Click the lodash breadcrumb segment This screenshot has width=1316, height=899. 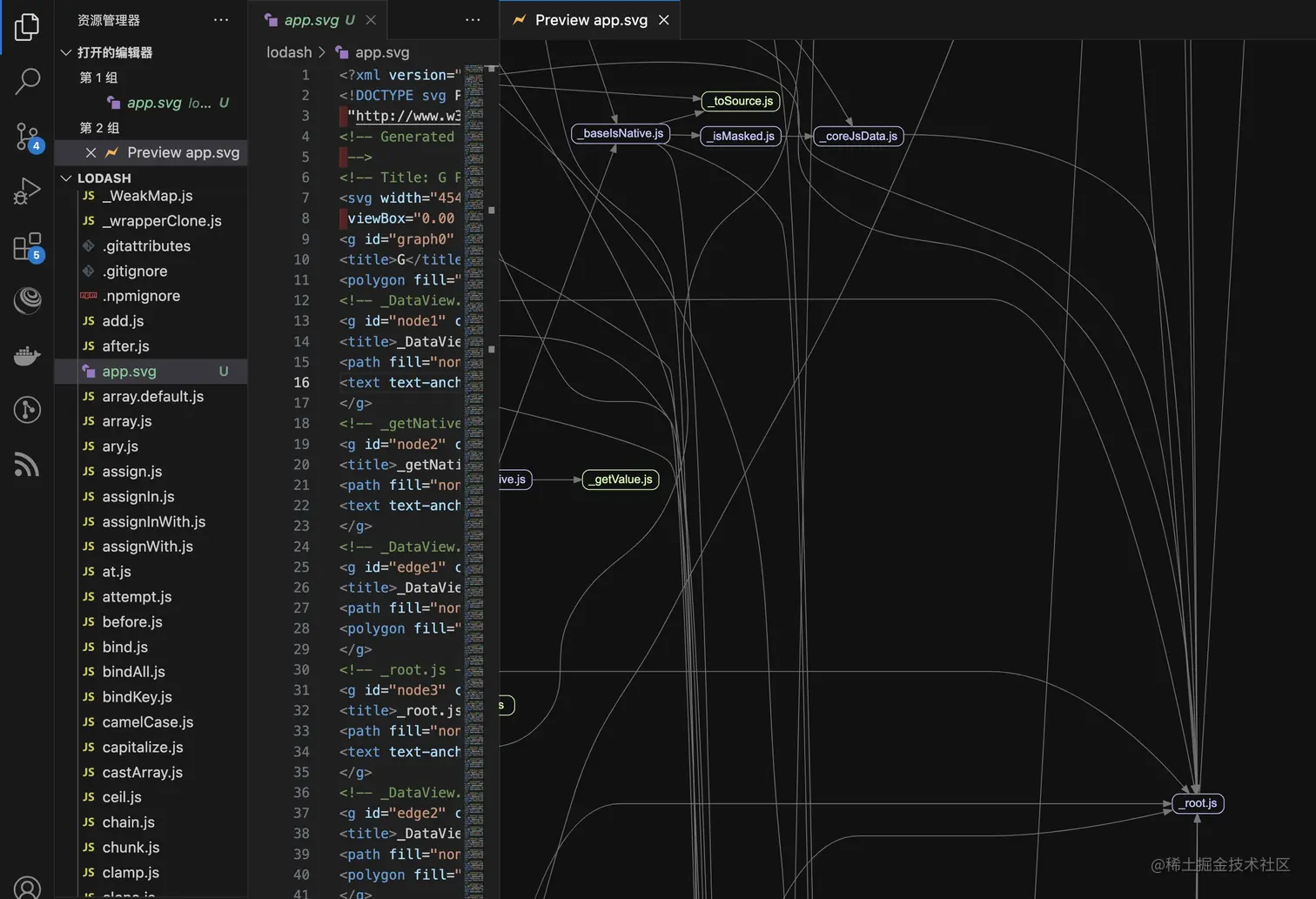click(x=288, y=53)
